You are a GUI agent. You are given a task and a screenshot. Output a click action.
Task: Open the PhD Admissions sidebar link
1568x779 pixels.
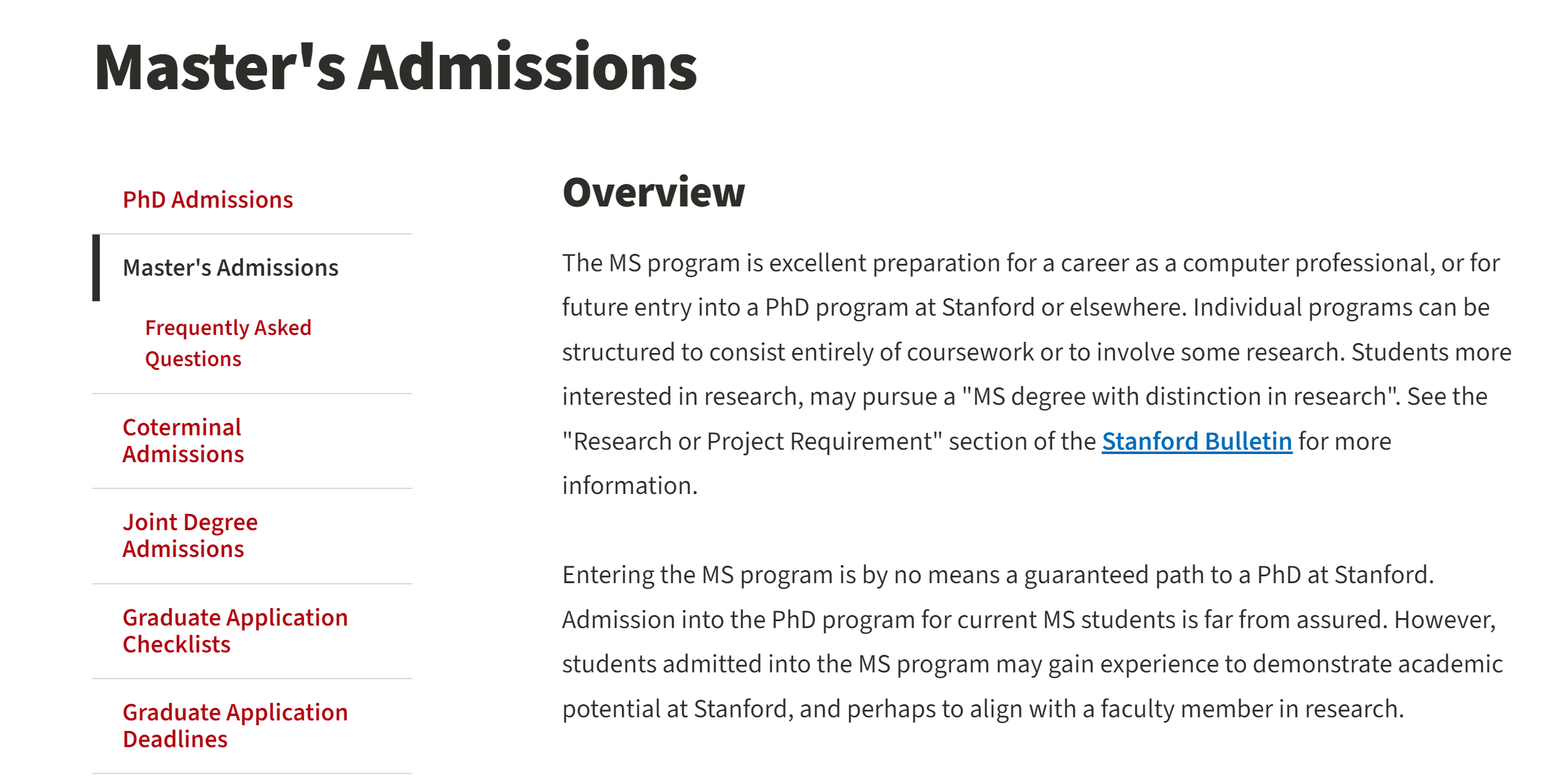[207, 200]
